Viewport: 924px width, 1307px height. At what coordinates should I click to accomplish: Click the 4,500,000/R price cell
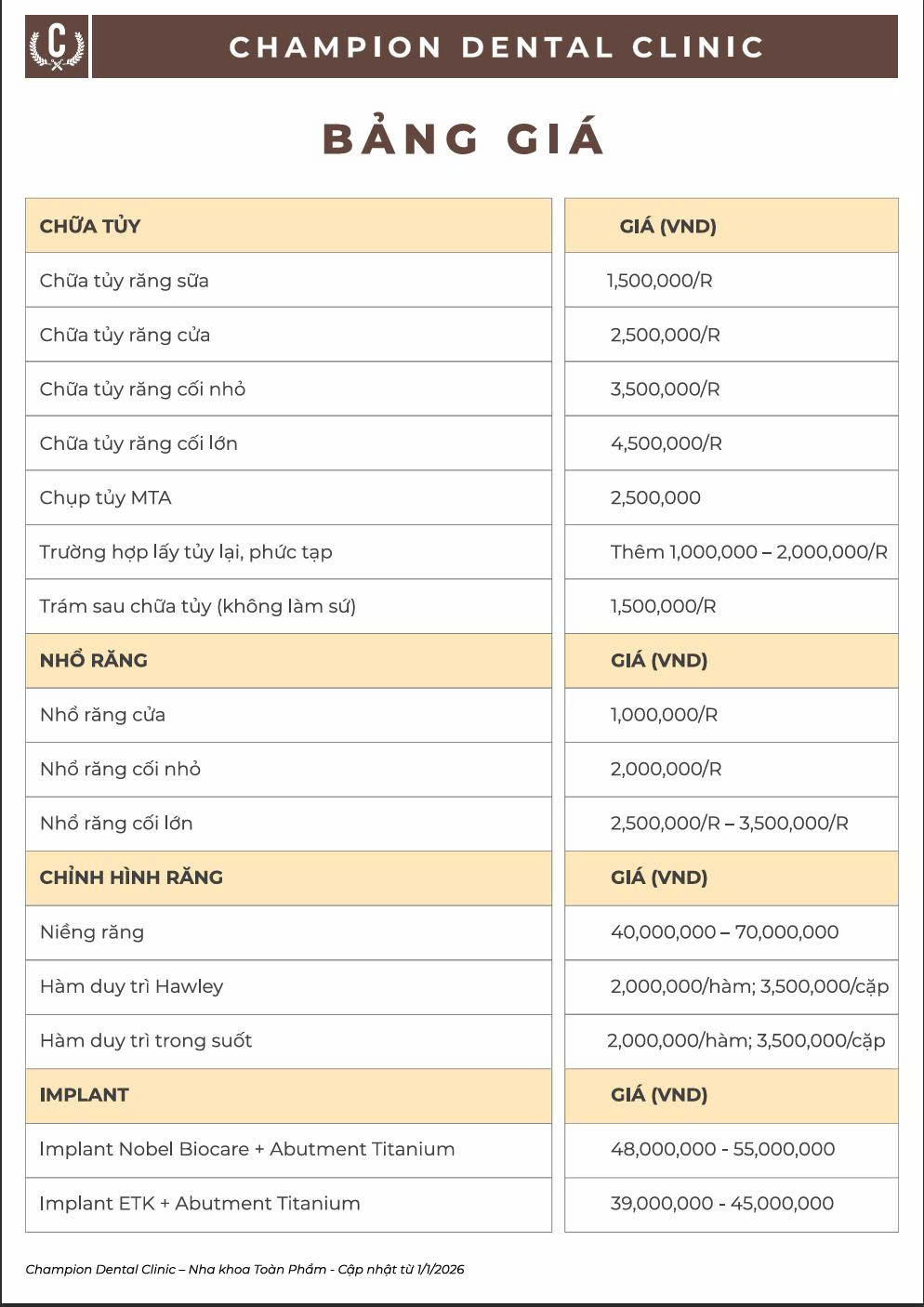point(666,443)
